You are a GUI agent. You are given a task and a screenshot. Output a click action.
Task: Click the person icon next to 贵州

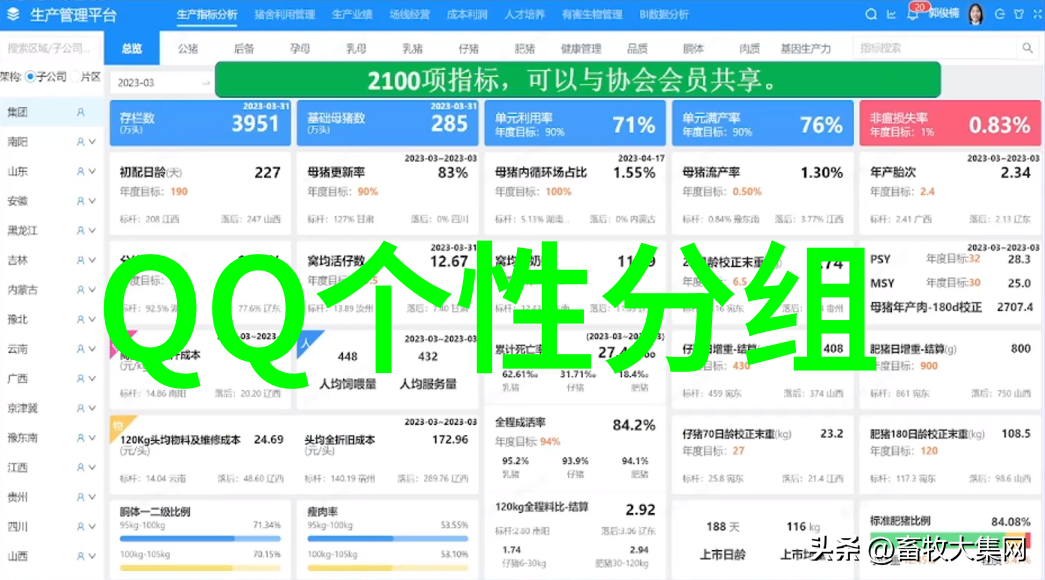pos(81,497)
